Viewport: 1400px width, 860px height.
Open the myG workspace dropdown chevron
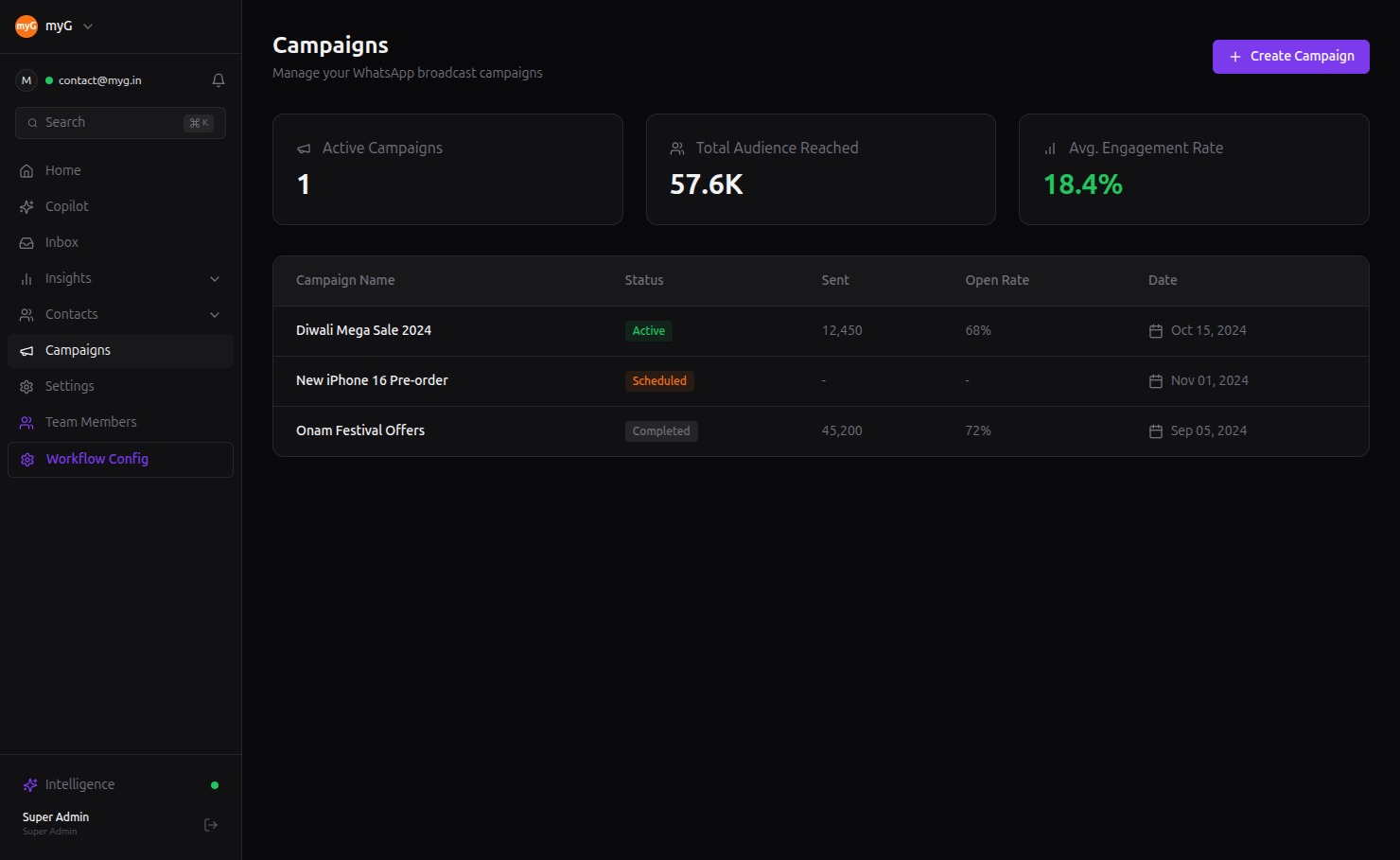tap(88, 26)
